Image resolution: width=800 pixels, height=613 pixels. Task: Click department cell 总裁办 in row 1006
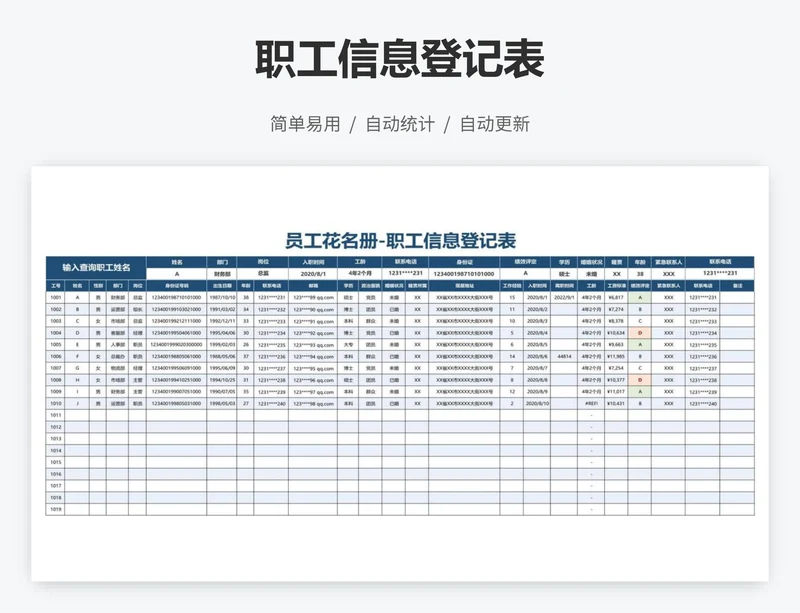click(117, 356)
